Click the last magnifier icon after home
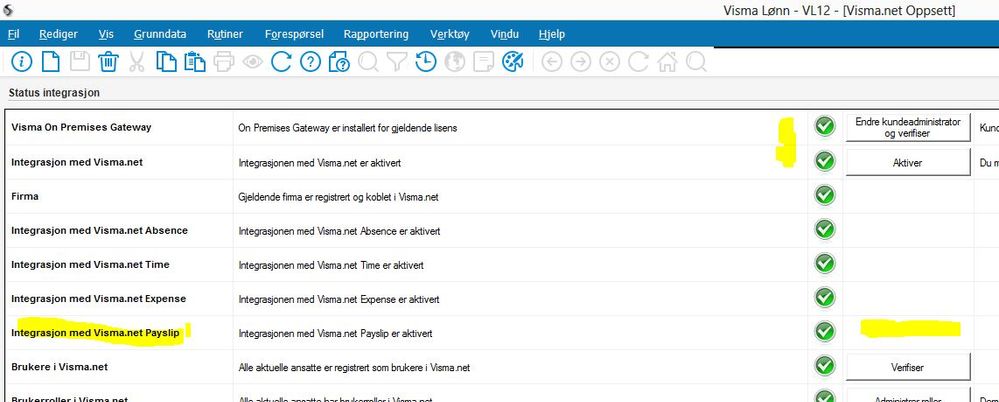 pos(696,62)
